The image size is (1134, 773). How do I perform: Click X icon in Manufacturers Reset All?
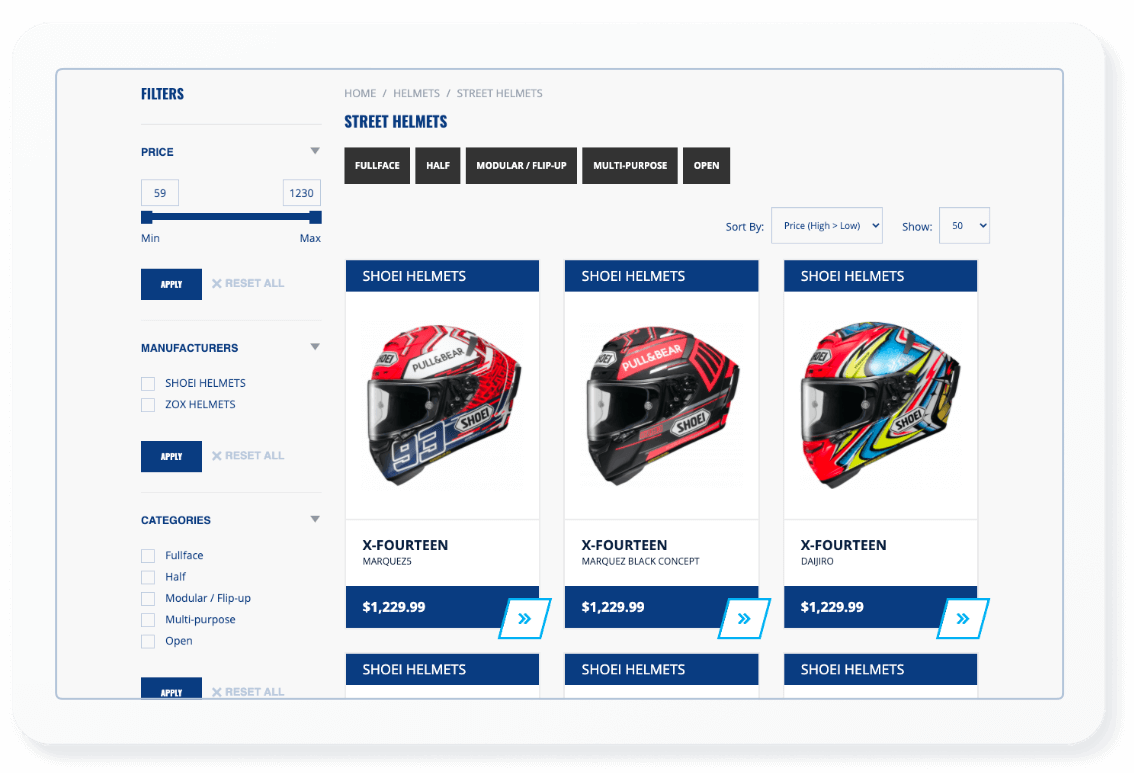(216, 456)
